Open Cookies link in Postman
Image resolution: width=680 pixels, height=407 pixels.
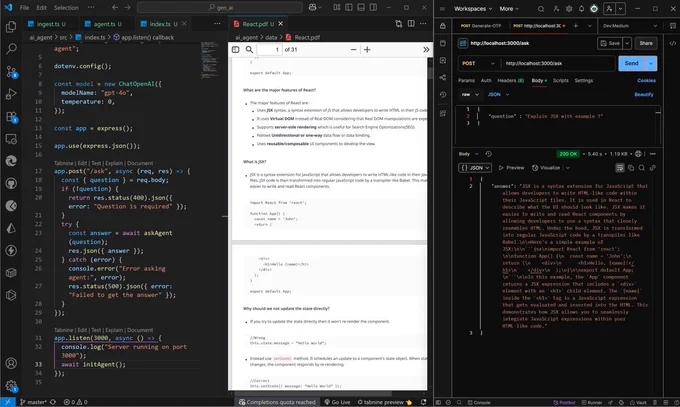coord(646,80)
